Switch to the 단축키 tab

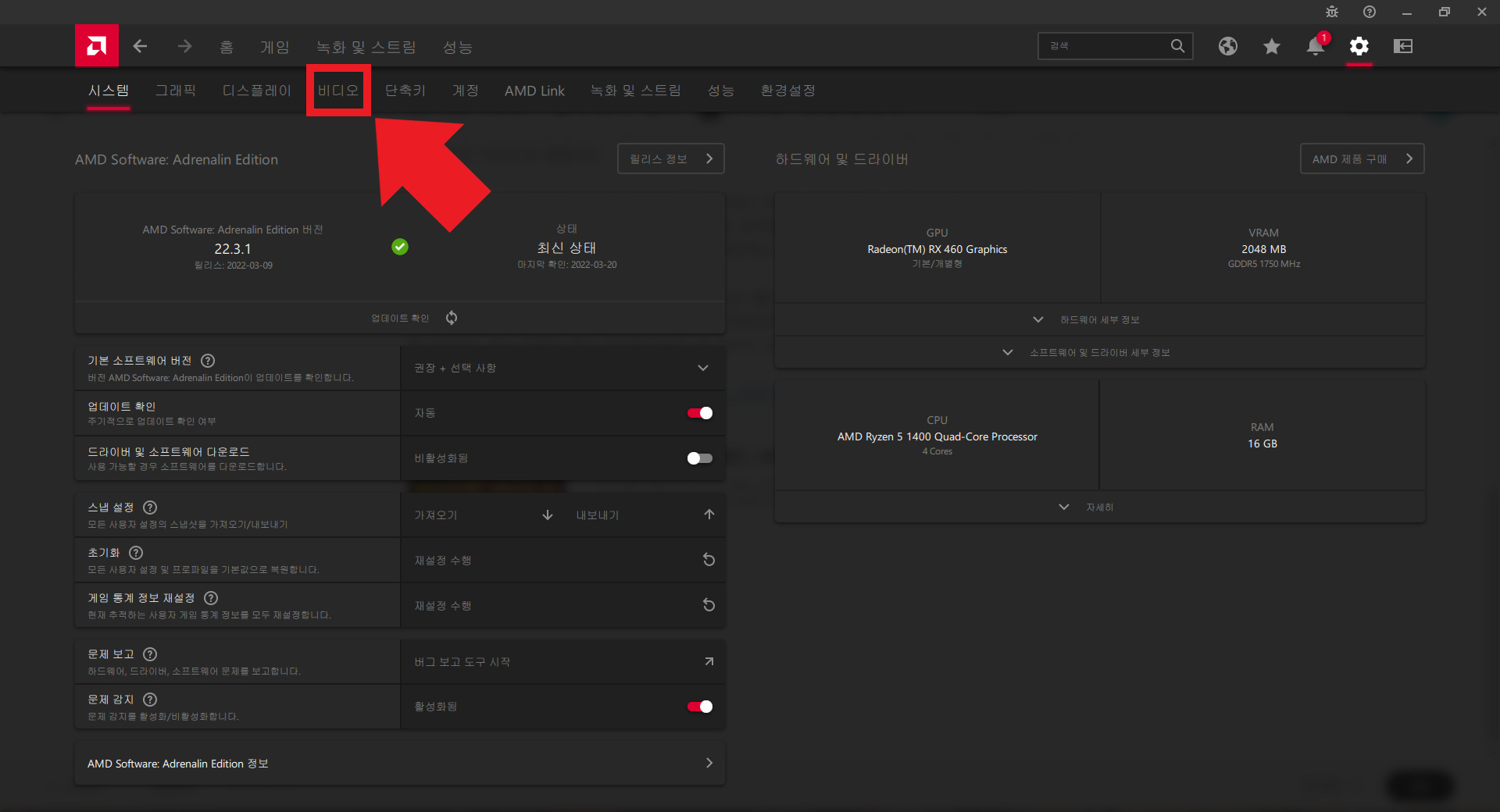405,91
